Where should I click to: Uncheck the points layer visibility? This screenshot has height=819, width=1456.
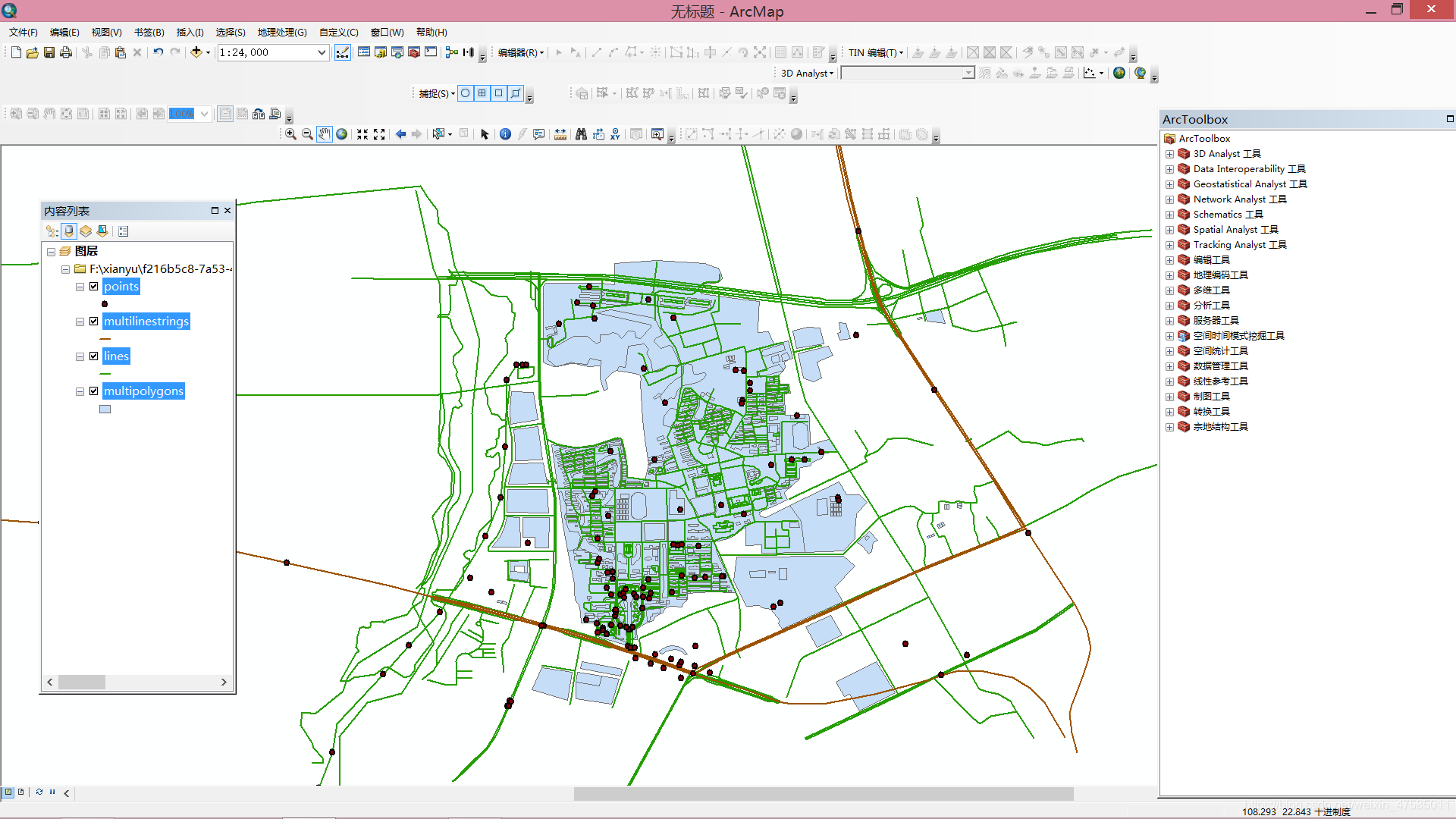coord(94,287)
